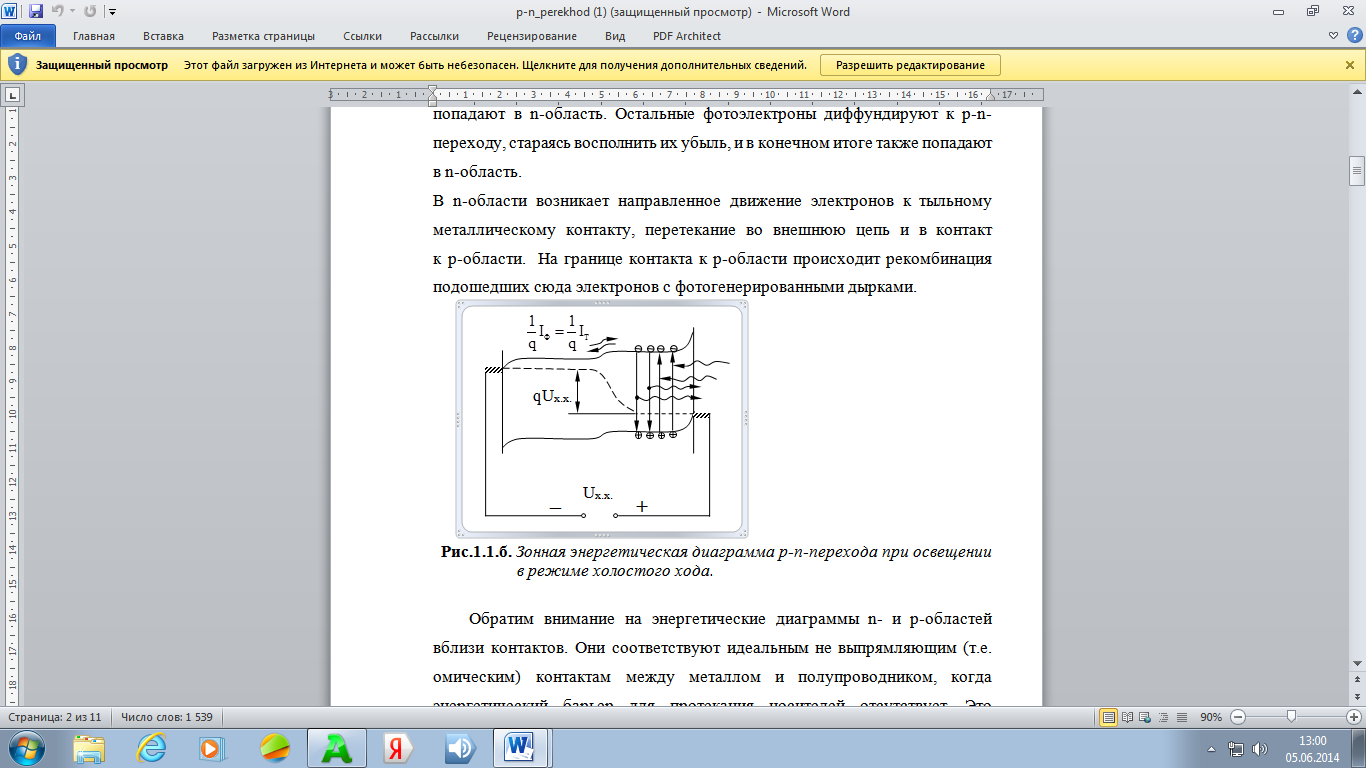Click the Undo arrow in Quick Access Toolbar
Image resolution: width=1366 pixels, height=768 pixels.
(57, 11)
